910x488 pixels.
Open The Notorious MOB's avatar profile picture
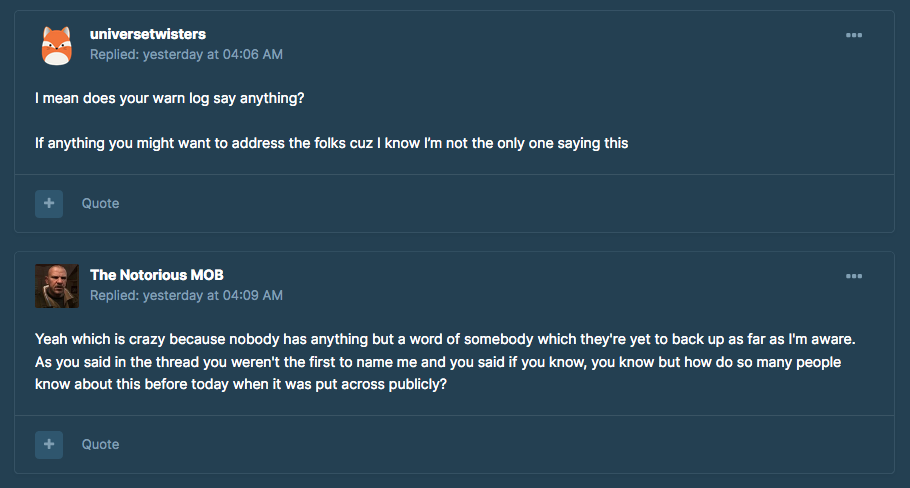57,286
